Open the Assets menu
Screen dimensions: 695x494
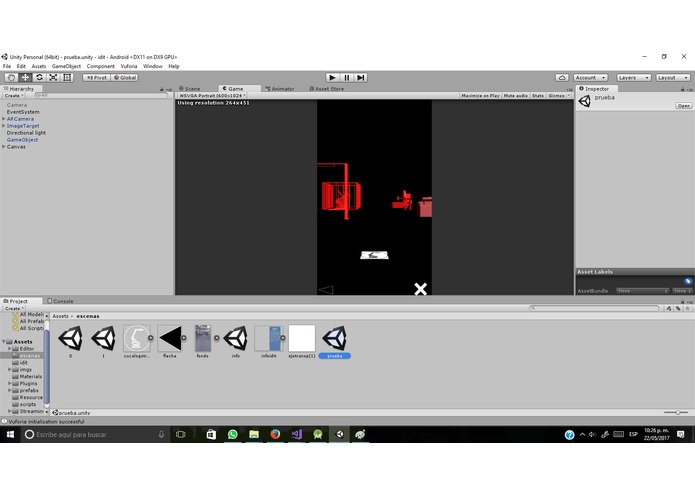click(39, 66)
